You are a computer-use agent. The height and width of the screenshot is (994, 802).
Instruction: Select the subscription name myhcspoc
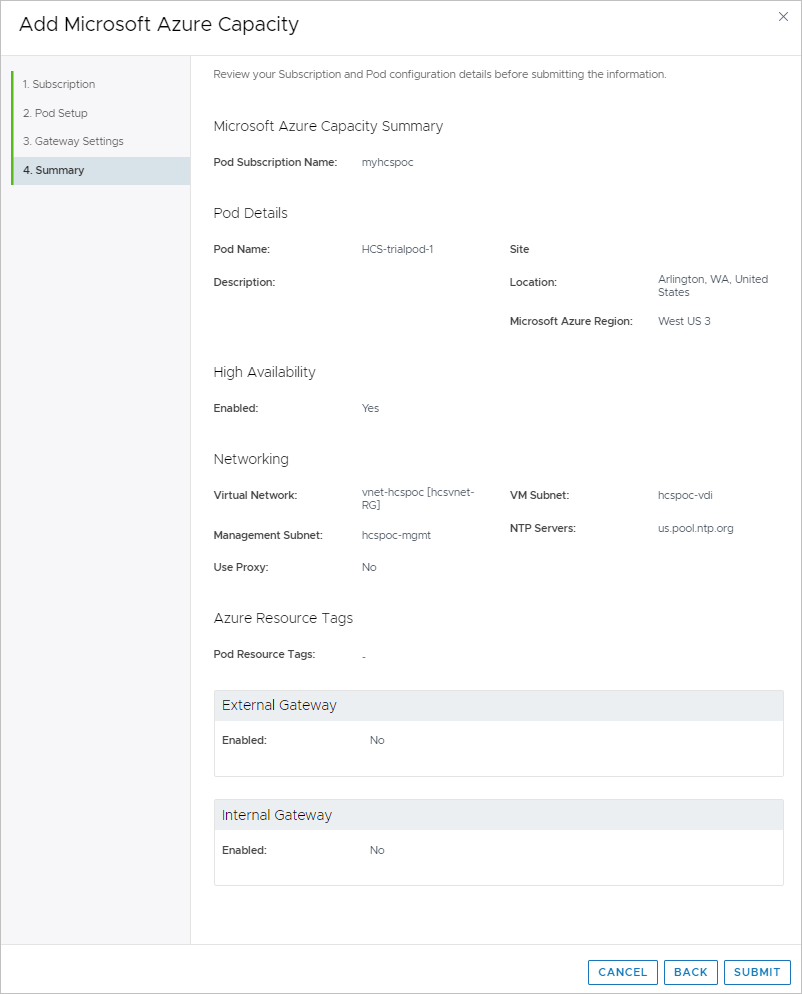pyautogui.click(x=387, y=162)
